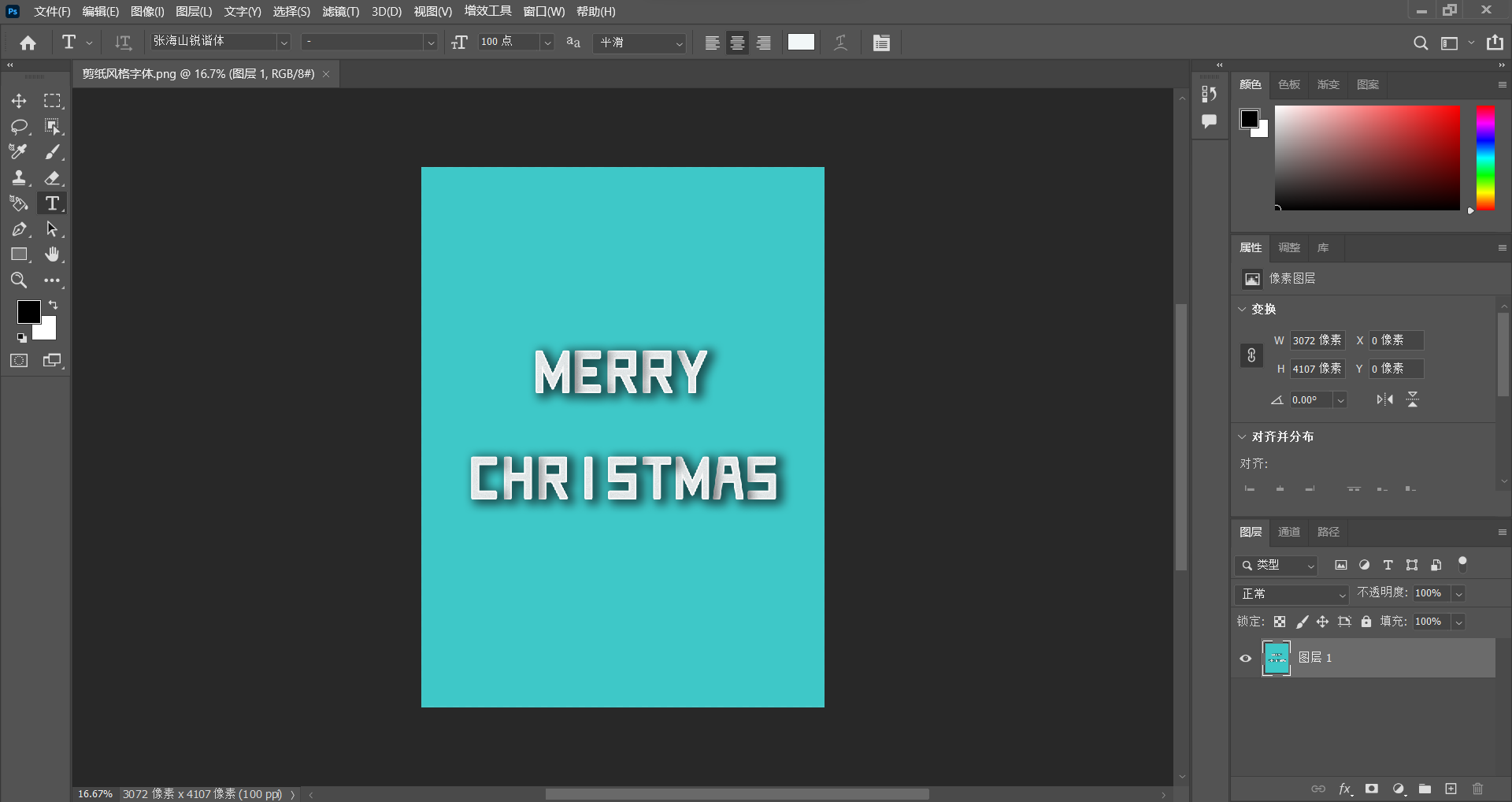Swap foreground and background colors
1512x802 pixels.
tap(54, 305)
